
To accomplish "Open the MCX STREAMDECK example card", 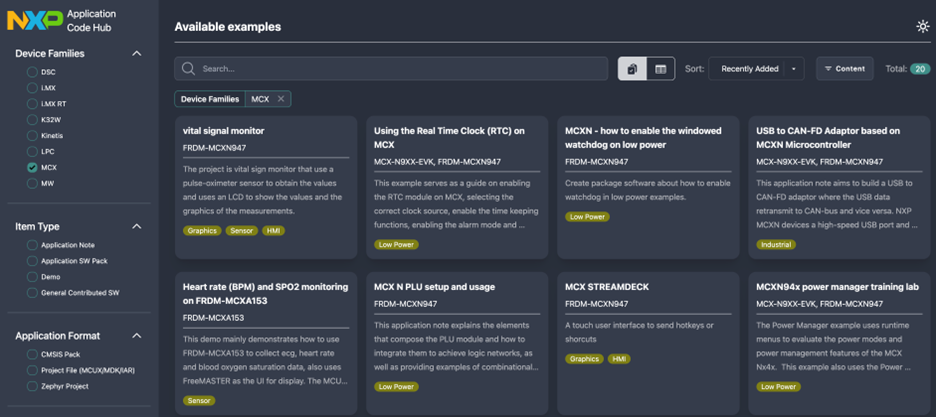I will 607,287.
